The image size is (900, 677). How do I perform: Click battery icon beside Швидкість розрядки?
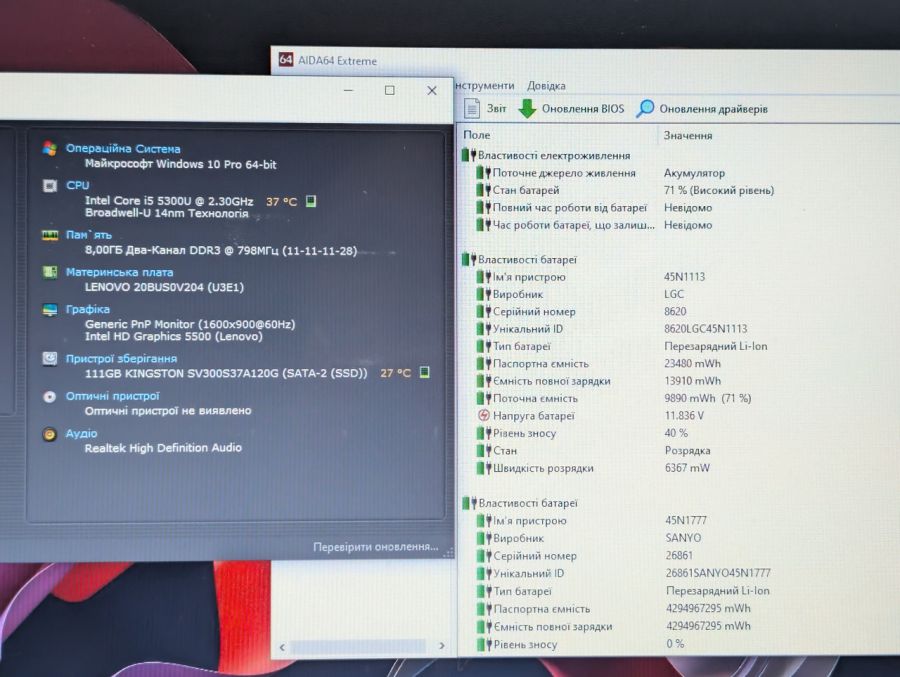(484, 467)
